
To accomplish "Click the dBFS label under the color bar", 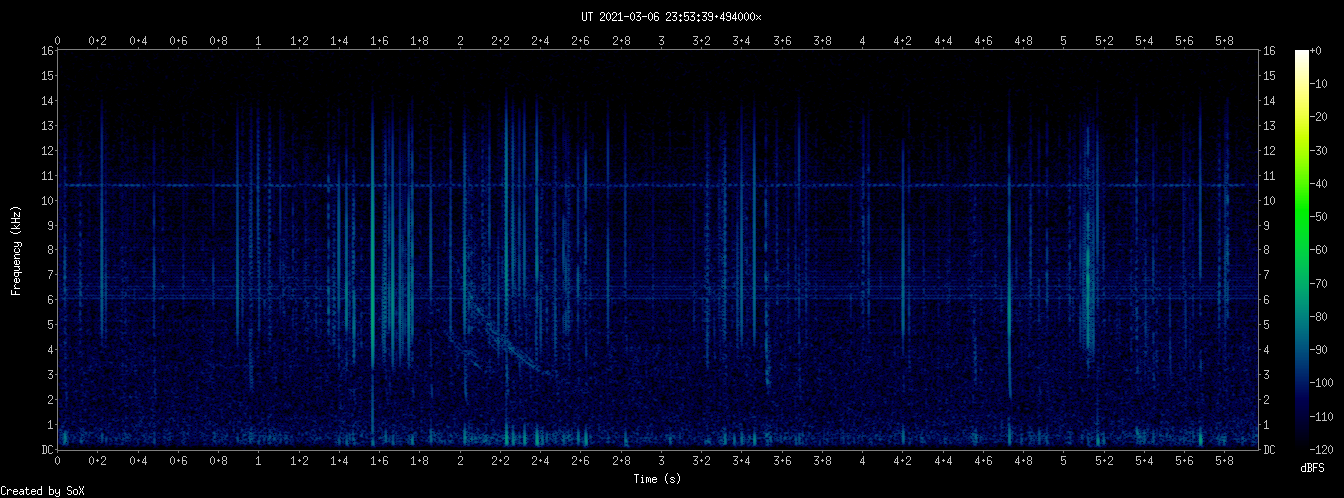I will tap(1313, 468).
